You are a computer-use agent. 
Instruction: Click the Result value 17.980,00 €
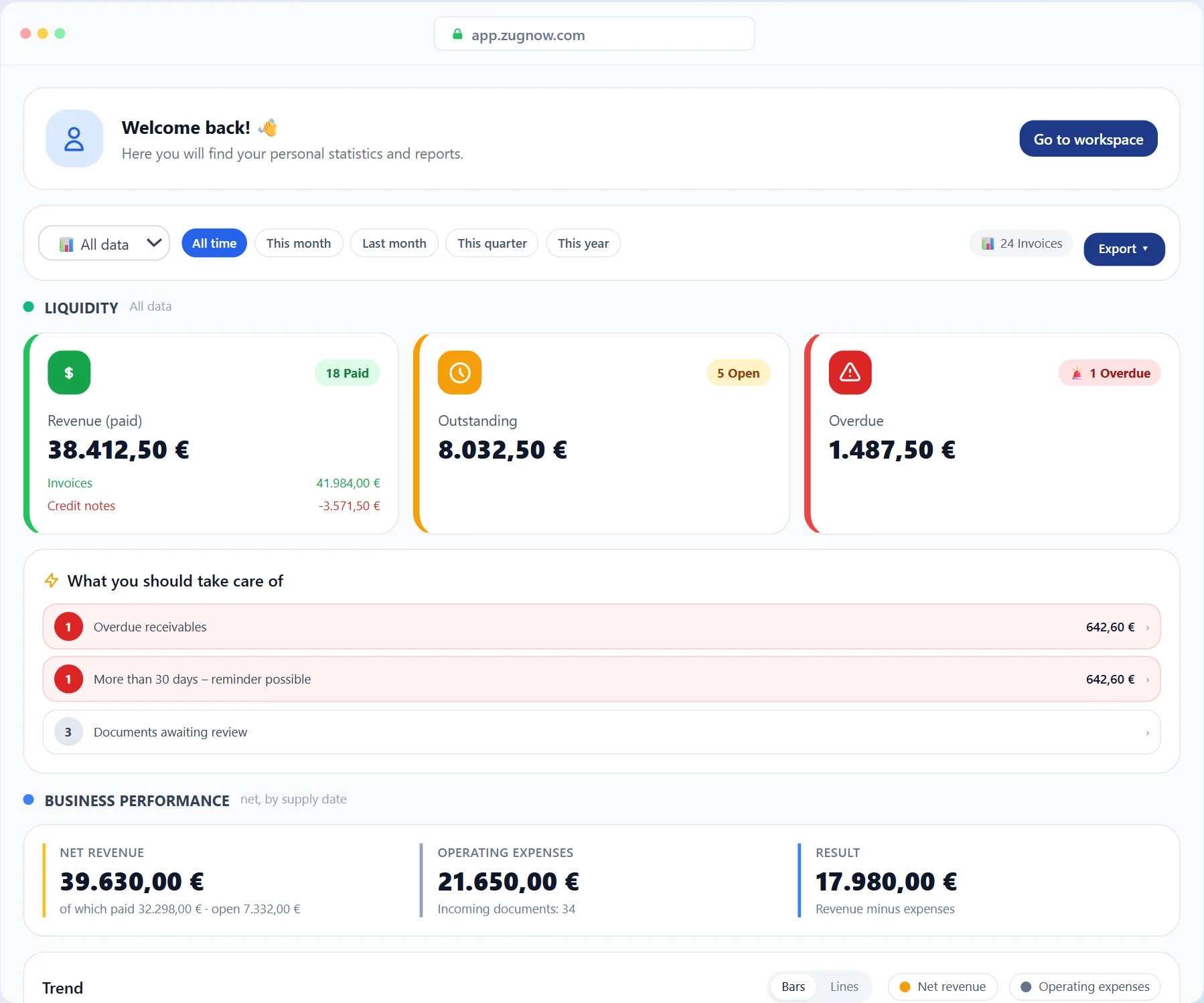pyautogui.click(x=887, y=882)
